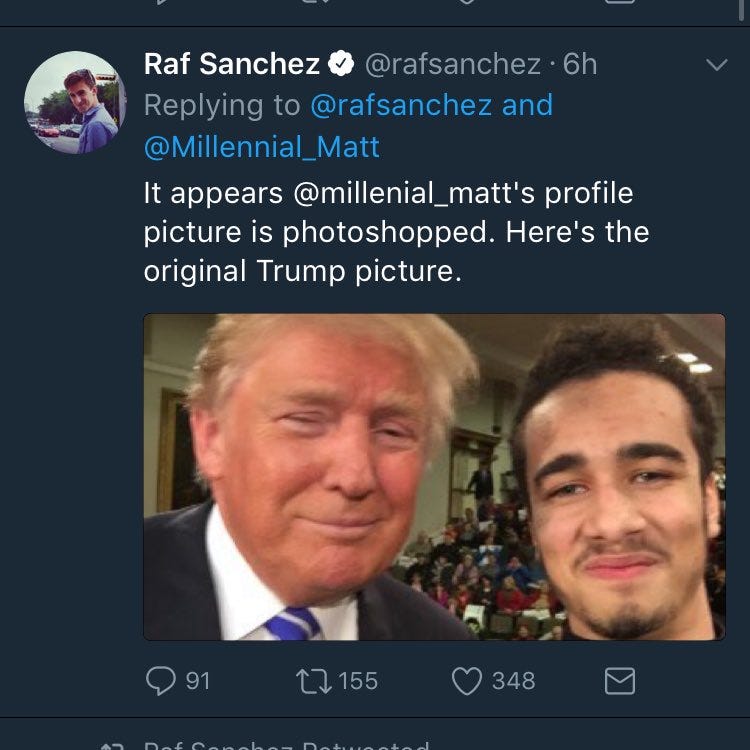Click the 155 retweets count
Viewport: 750px width, 750px height.
pos(357,681)
